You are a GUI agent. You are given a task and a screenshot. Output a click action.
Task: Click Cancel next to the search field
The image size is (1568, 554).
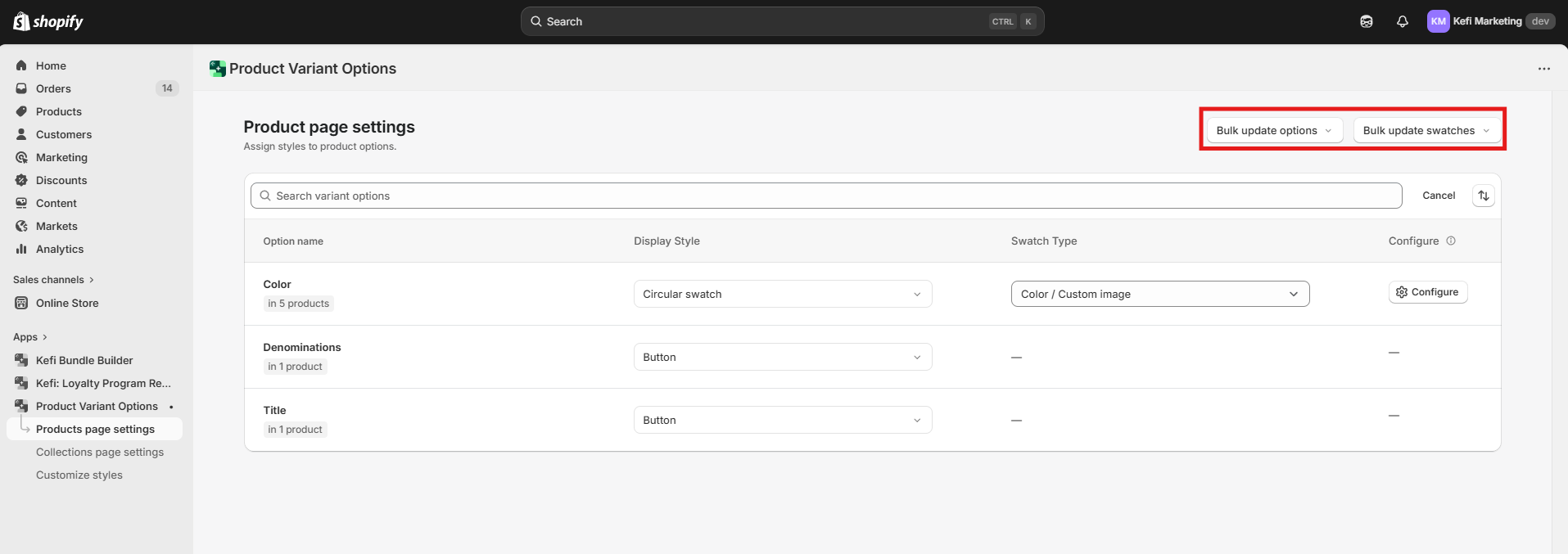click(1438, 196)
